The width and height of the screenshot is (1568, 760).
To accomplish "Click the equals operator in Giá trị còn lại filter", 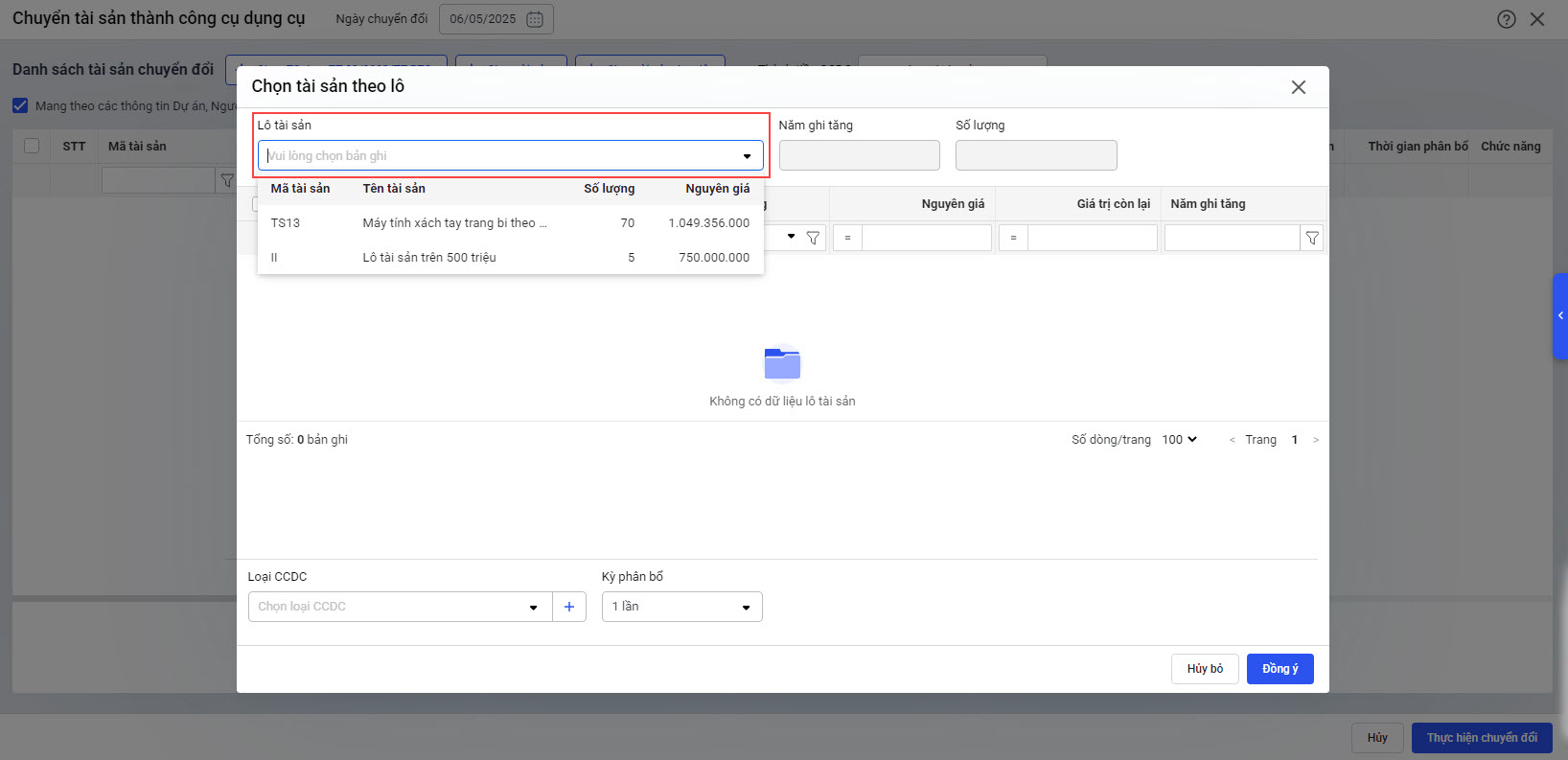I will click(1013, 238).
